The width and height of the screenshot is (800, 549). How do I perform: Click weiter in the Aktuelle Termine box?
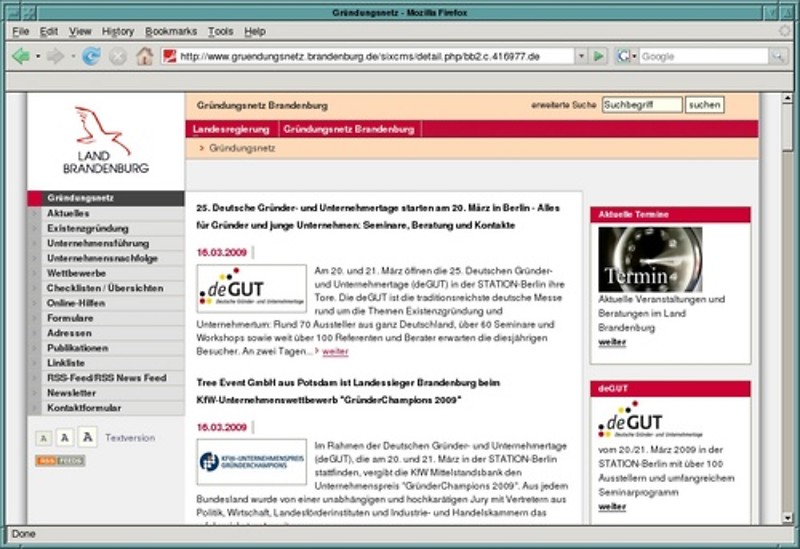[x=612, y=342]
